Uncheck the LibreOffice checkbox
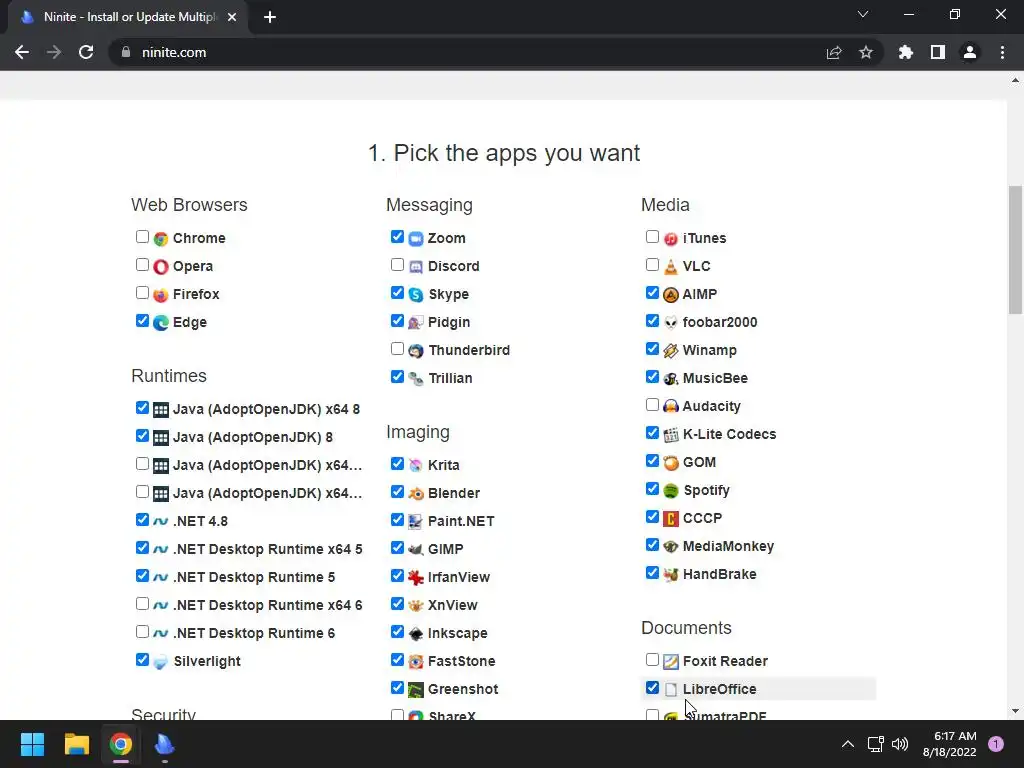The height and width of the screenshot is (768, 1024). click(652, 688)
